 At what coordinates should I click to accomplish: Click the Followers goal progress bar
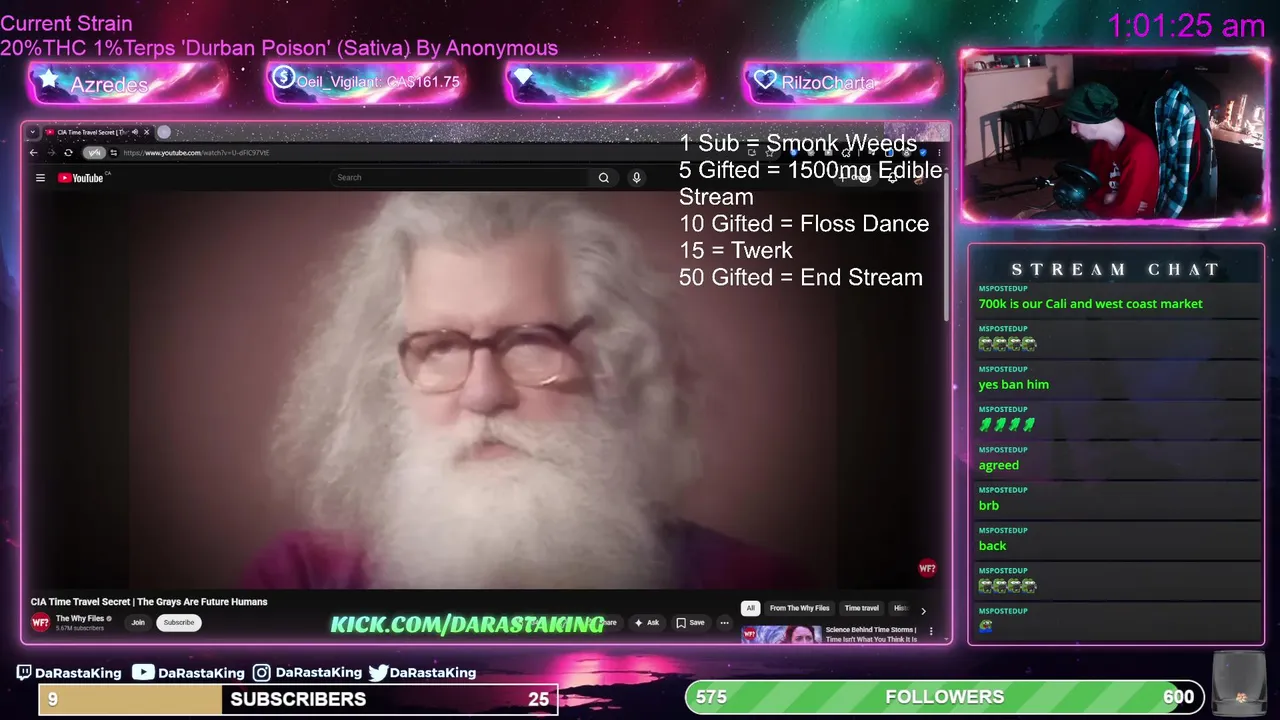(x=946, y=697)
